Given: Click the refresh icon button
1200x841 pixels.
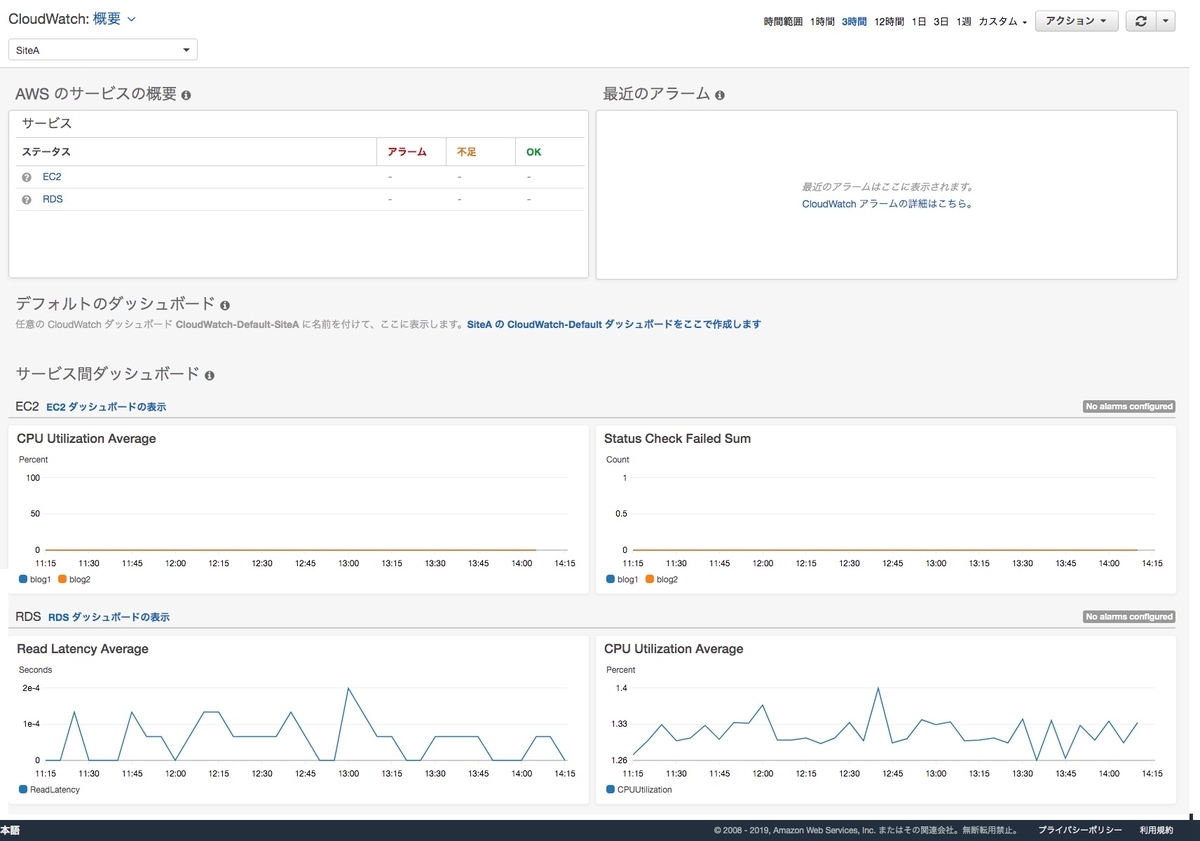Looking at the screenshot, I should tap(1141, 21).
